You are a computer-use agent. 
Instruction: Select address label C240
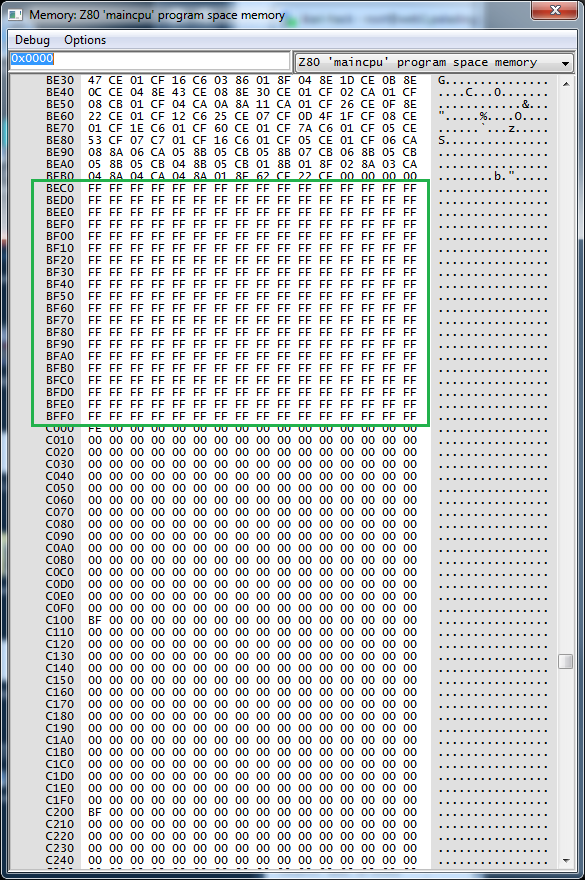click(60, 860)
